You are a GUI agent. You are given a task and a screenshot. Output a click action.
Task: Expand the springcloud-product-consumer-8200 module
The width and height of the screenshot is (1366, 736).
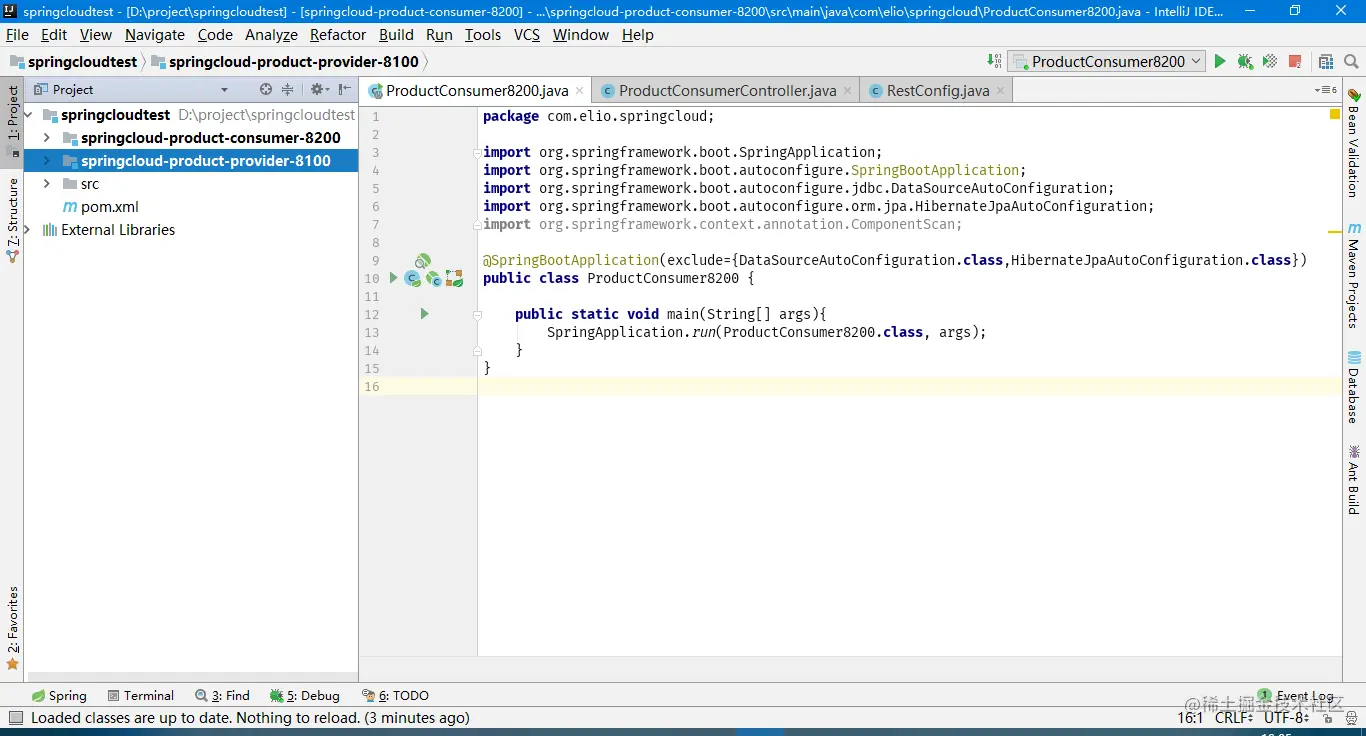tap(46, 138)
